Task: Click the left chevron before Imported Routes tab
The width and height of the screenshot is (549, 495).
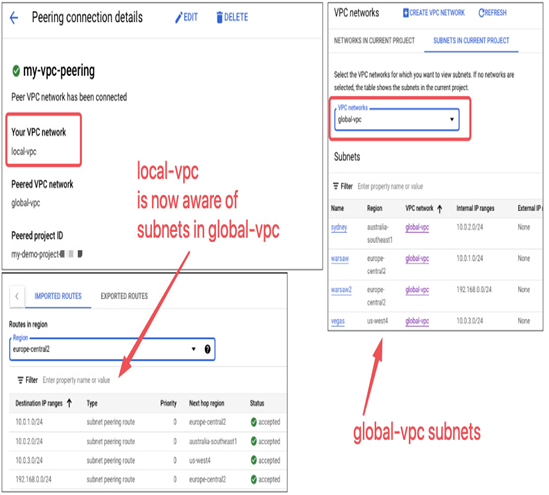Action: coord(17,297)
